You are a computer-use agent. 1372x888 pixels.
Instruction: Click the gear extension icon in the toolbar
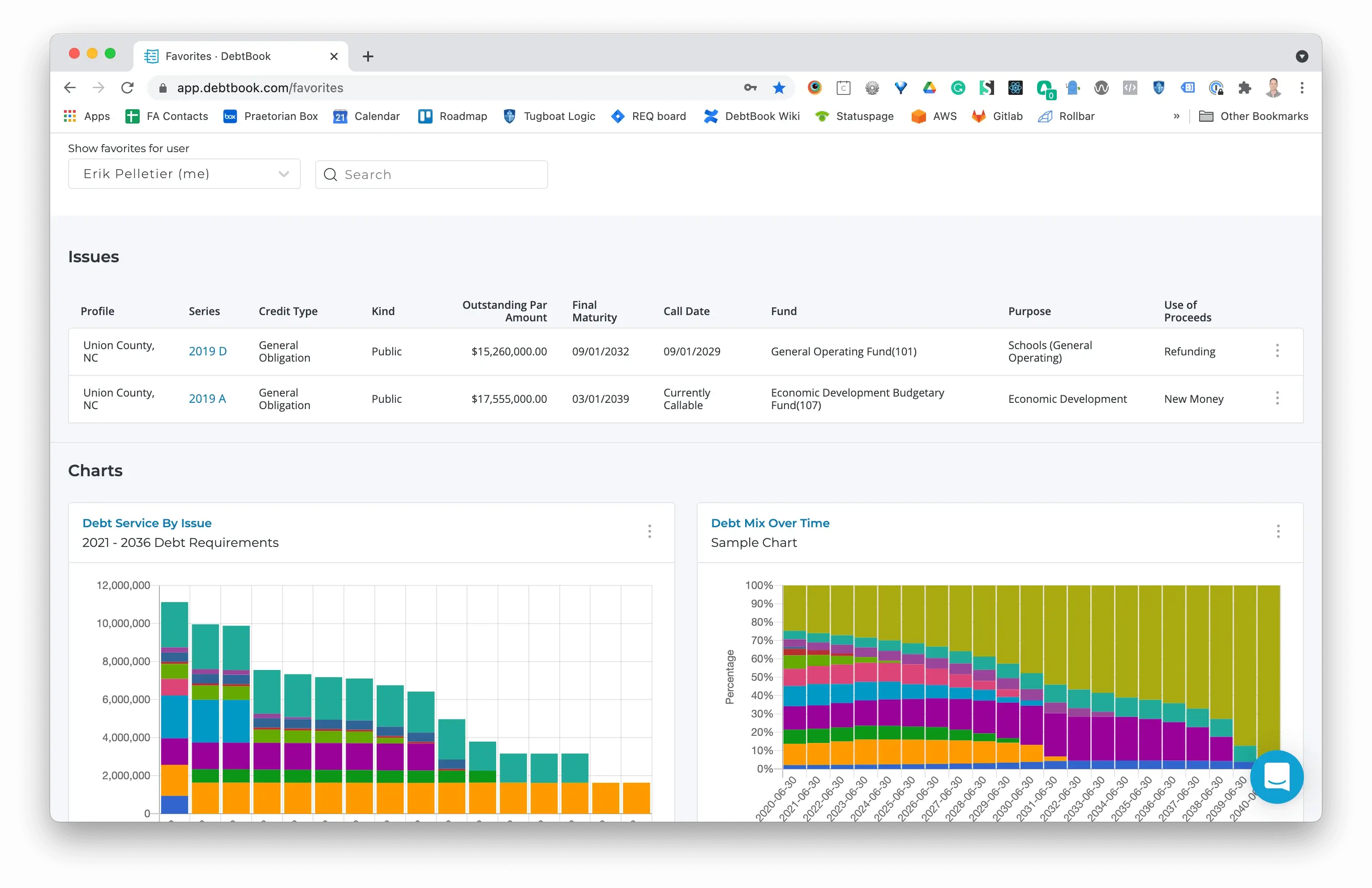[872, 88]
